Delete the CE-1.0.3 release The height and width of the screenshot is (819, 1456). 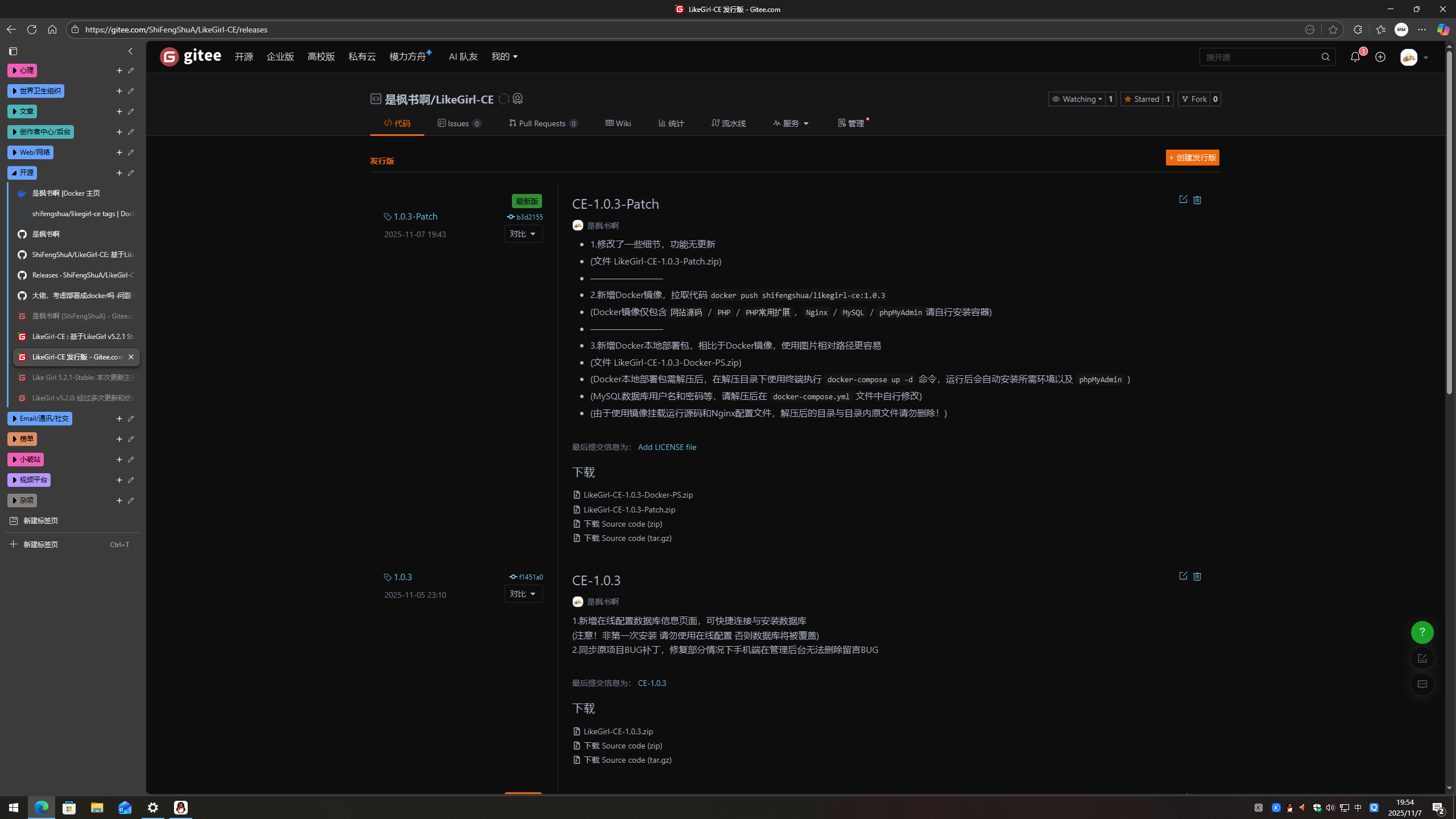[1197, 576]
